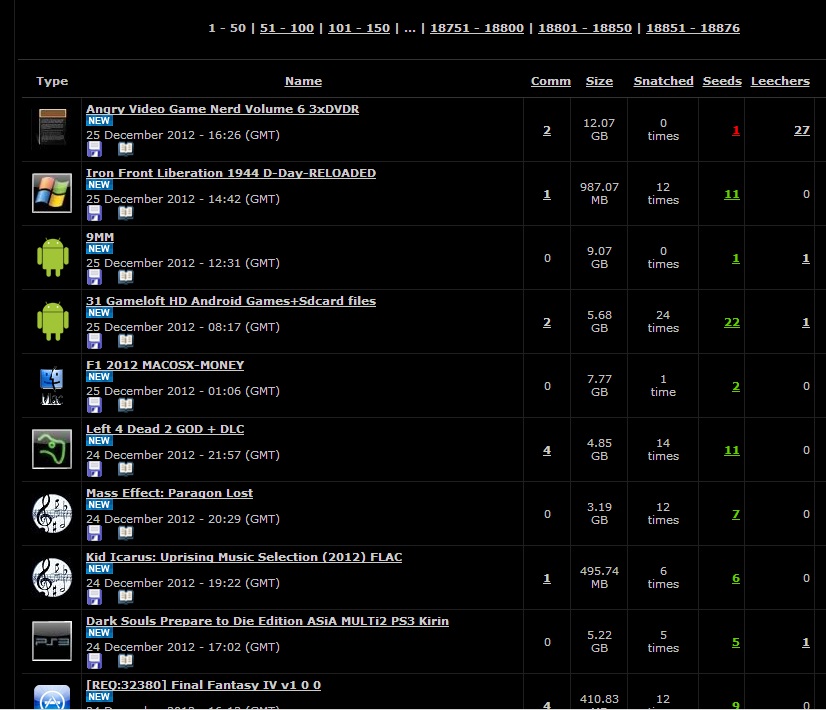Sort torrents by Leechers column header

tap(780, 81)
